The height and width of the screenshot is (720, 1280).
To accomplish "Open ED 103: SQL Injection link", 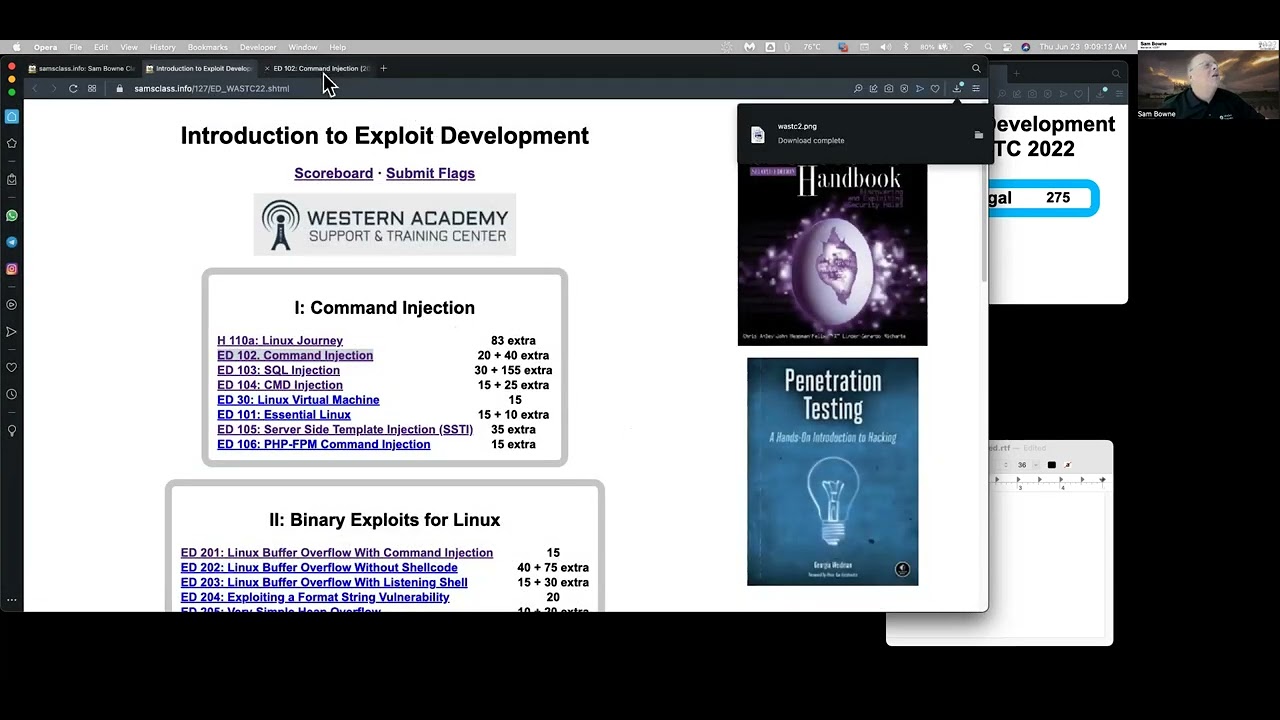I will tap(278, 370).
